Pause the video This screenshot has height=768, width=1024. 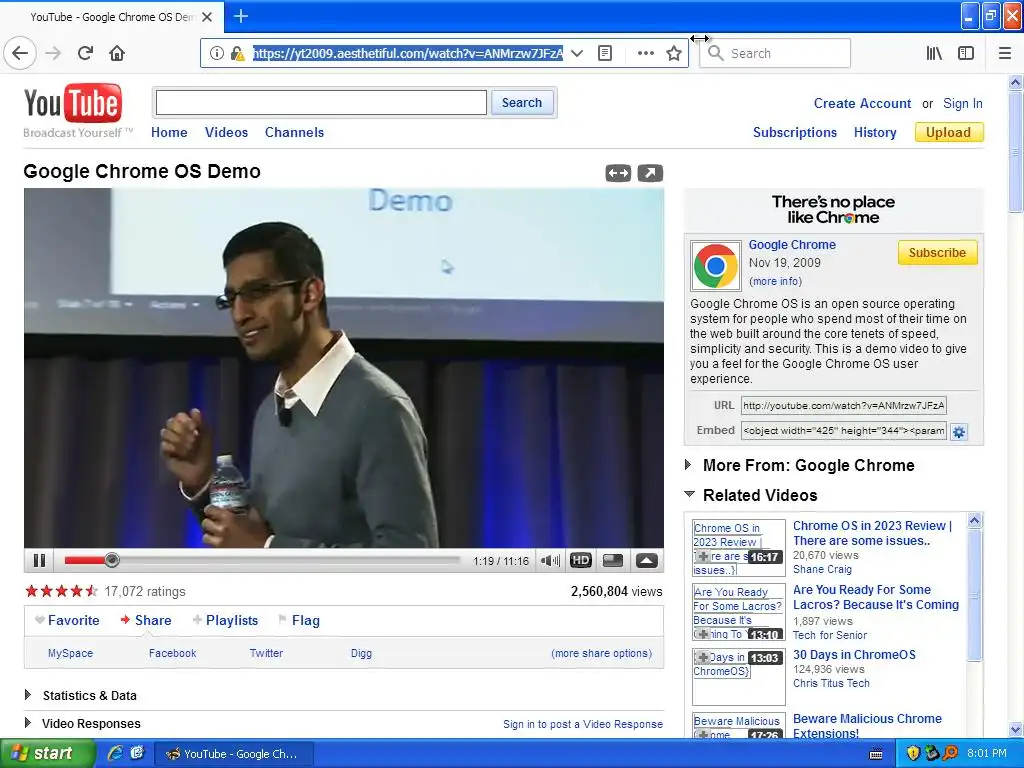coord(39,560)
